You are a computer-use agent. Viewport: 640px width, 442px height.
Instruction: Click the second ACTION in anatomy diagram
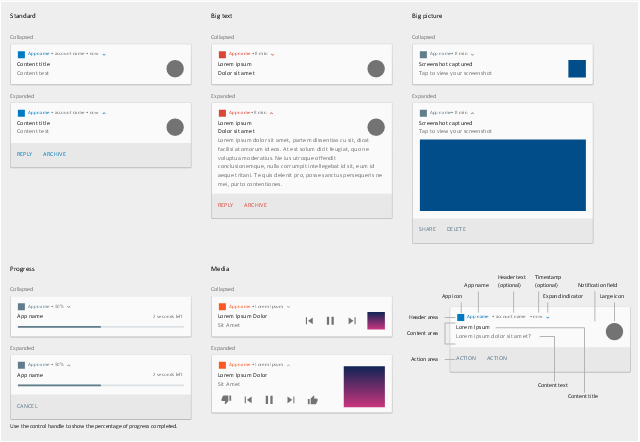click(x=497, y=358)
